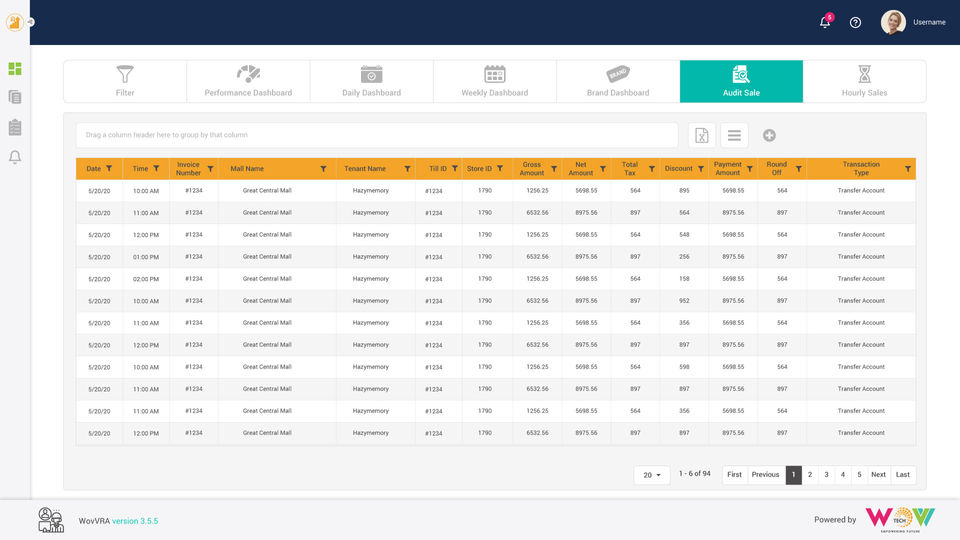Open the sidebar dashboard grid icon
Image resolution: width=960 pixels, height=540 pixels.
point(15,69)
